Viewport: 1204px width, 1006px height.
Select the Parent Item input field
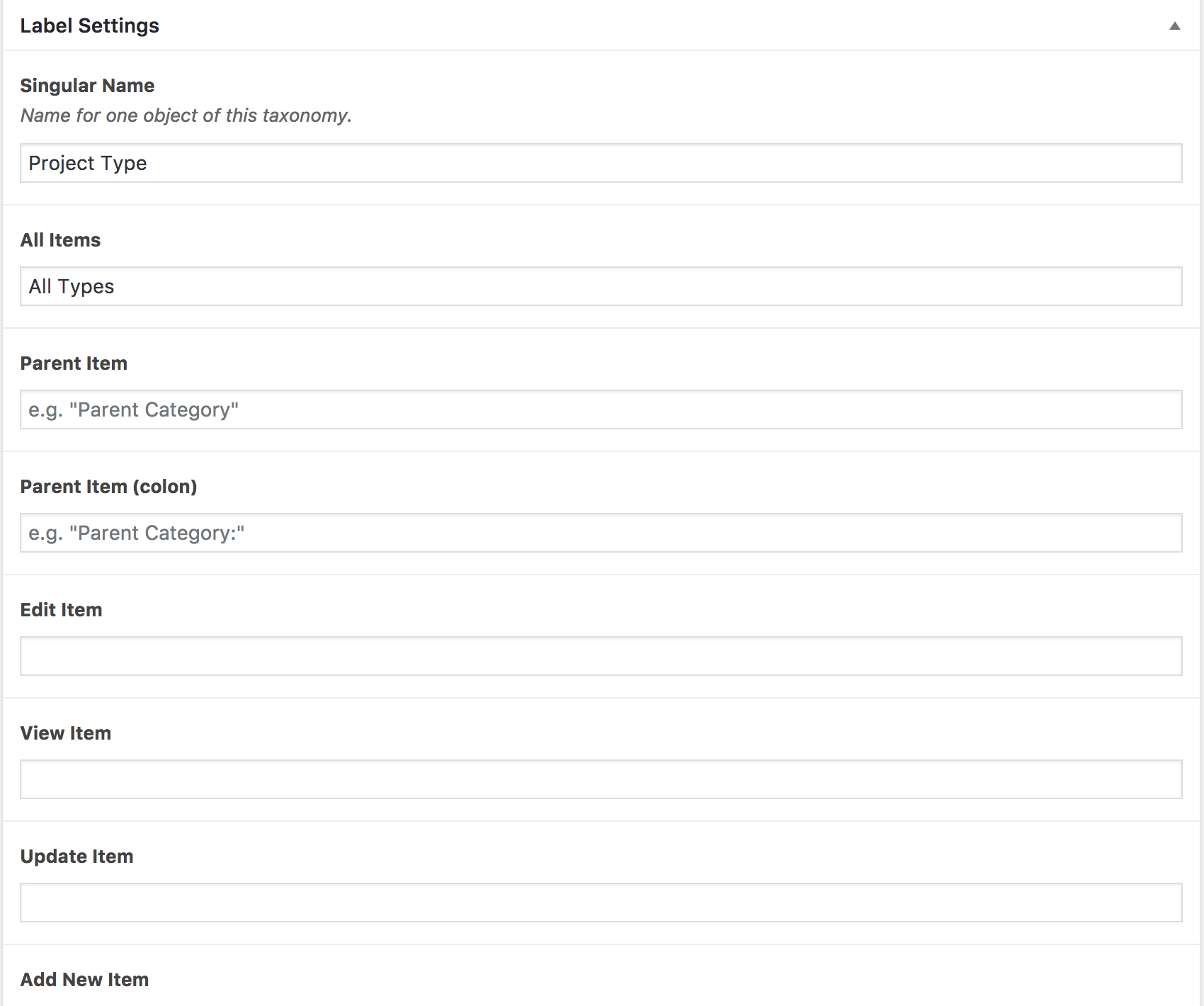(x=601, y=409)
